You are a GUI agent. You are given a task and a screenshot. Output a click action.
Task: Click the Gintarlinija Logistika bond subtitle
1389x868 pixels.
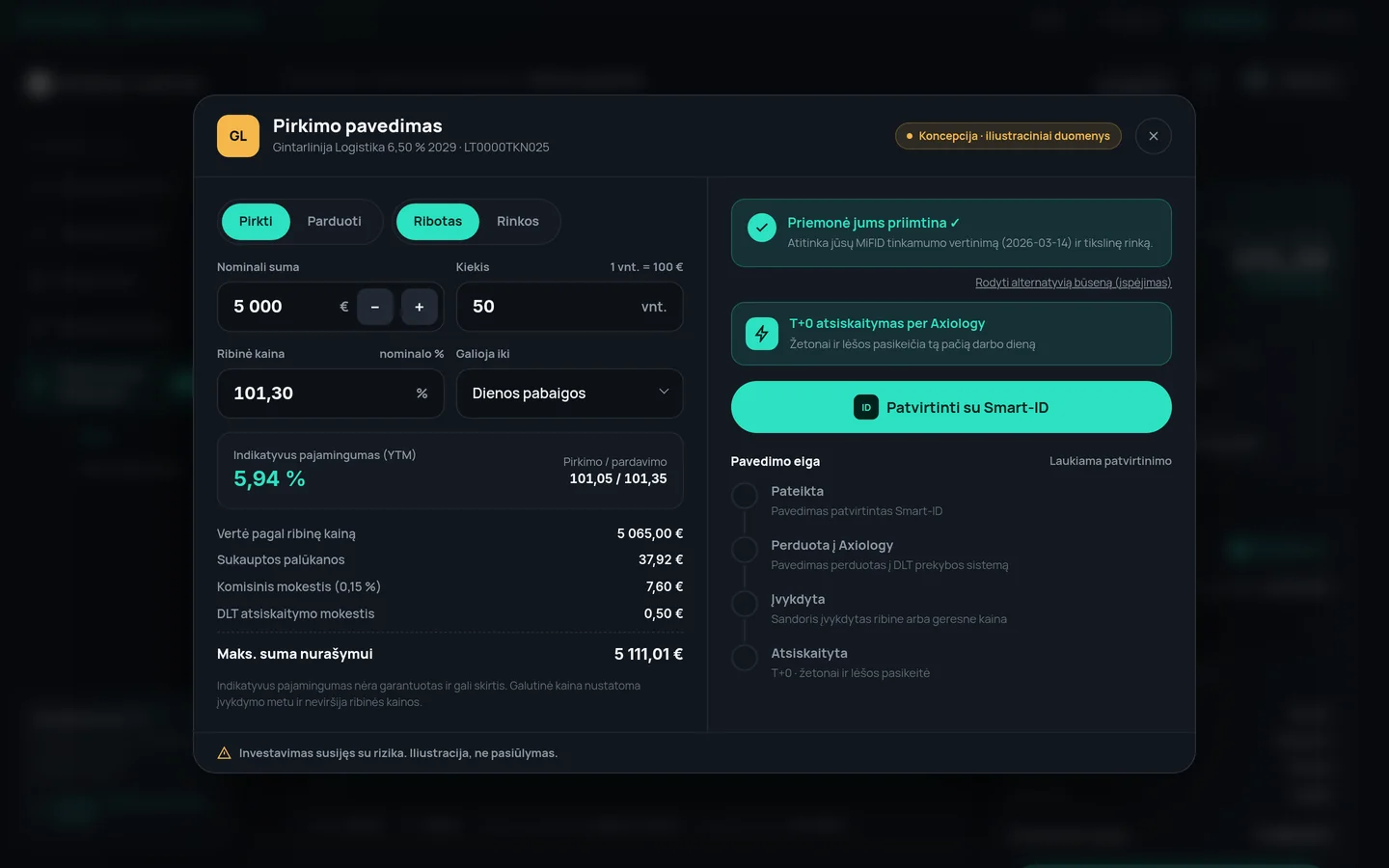pos(411,148)
